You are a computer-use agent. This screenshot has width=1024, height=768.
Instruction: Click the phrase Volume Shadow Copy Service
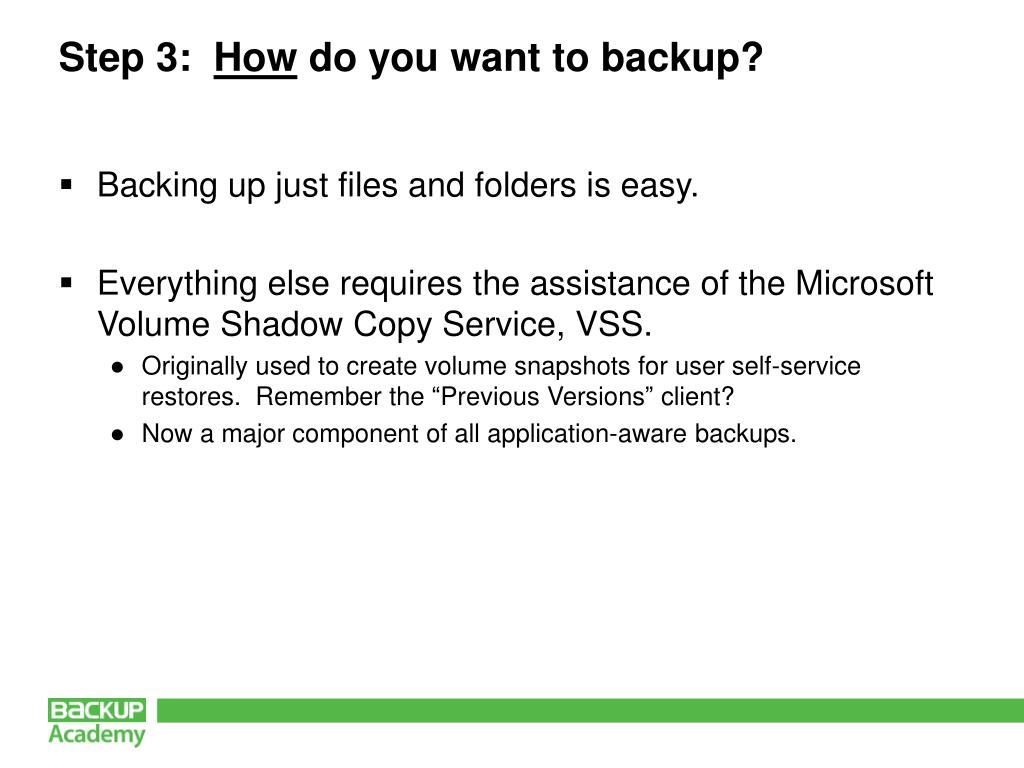click(x=331, y=325)
